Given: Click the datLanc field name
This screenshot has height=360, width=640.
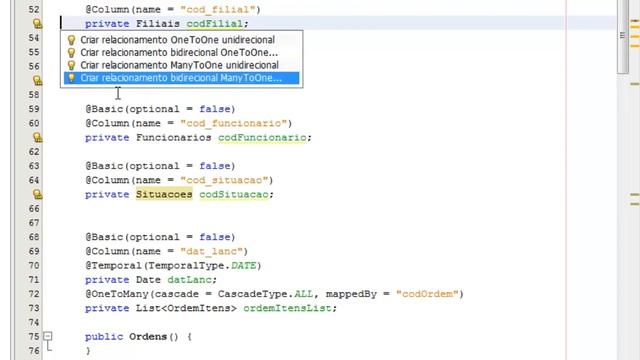Looking at the screenshot, I should pos(189,280).
